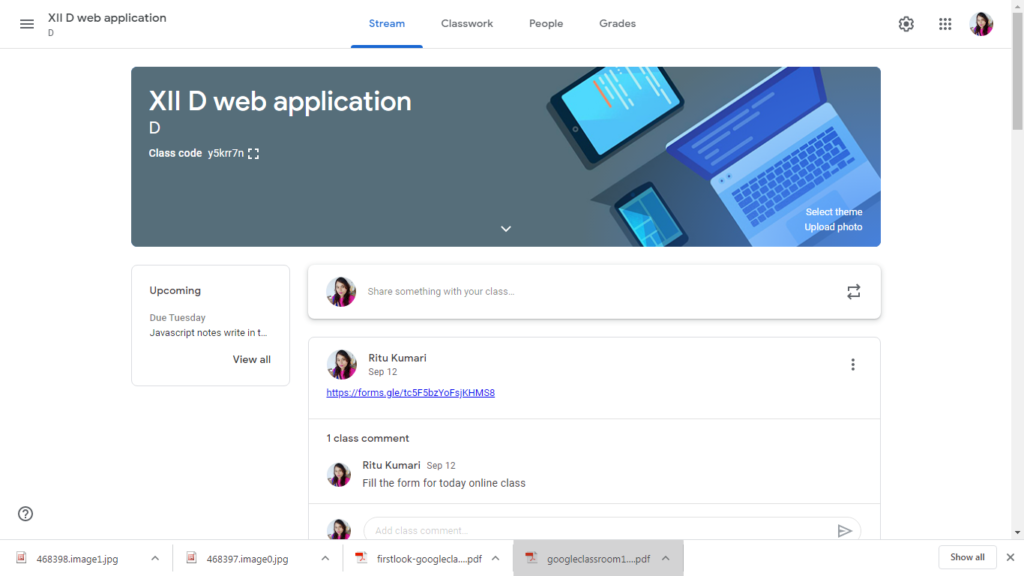Screen dimensions: 1024x576
Task: Expand class details chevron on banner
Action: 505,229
